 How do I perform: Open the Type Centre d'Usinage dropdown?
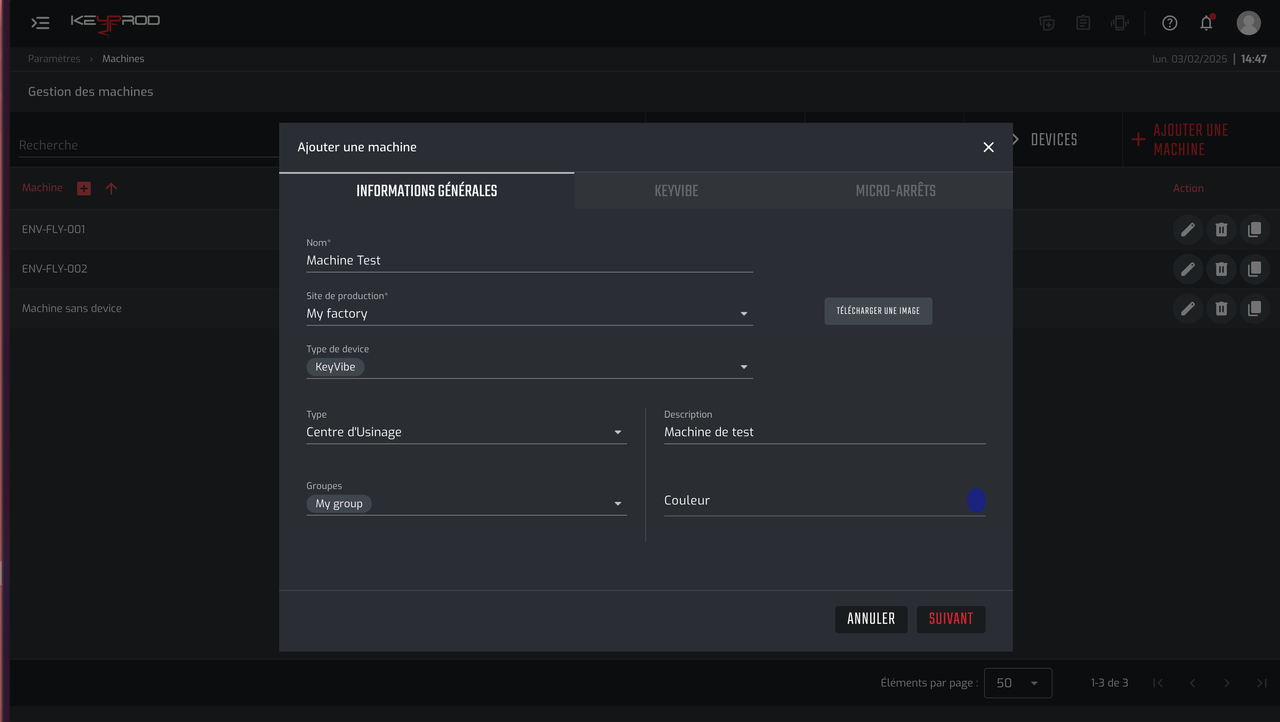466,433
